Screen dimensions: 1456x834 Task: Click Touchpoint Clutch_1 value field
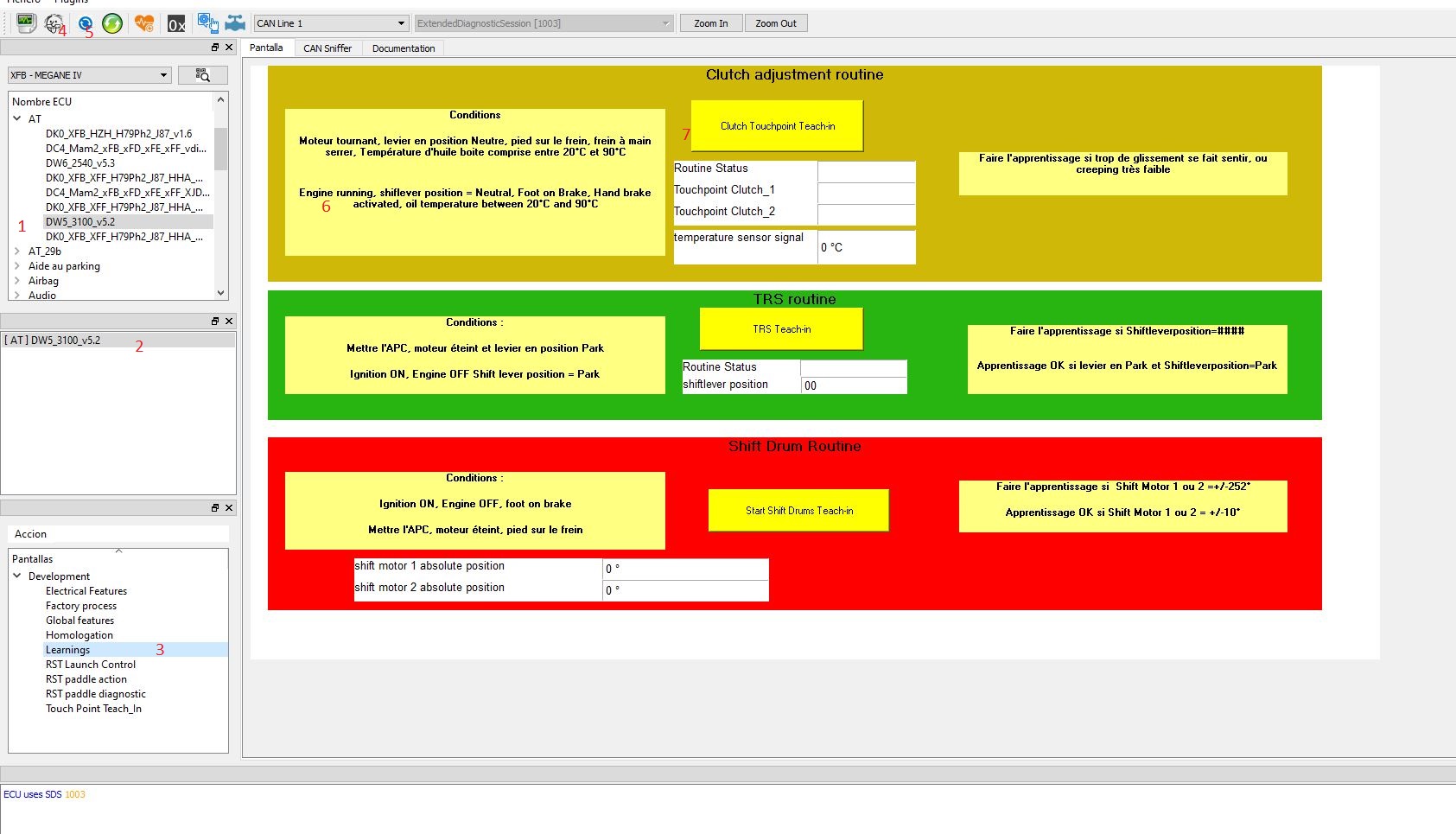coord(867,193)
